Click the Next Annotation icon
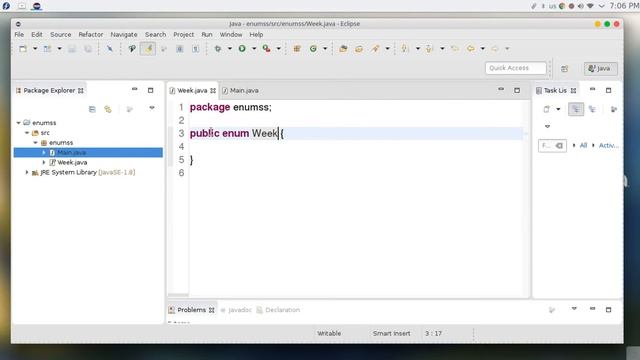This screenshot has width=640, height=360. click(x=405, y=49)
